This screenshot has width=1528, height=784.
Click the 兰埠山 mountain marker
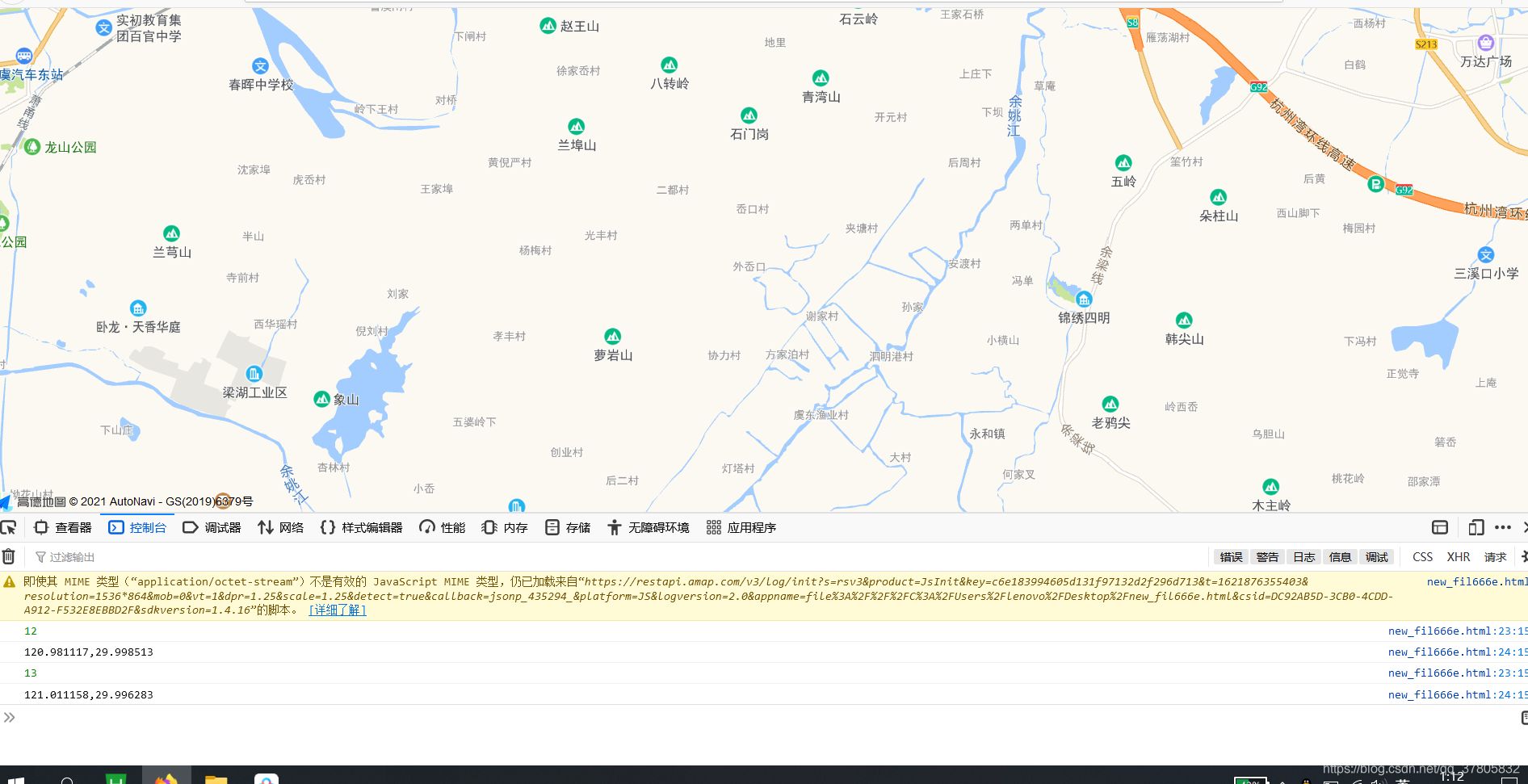click(577, 126)
